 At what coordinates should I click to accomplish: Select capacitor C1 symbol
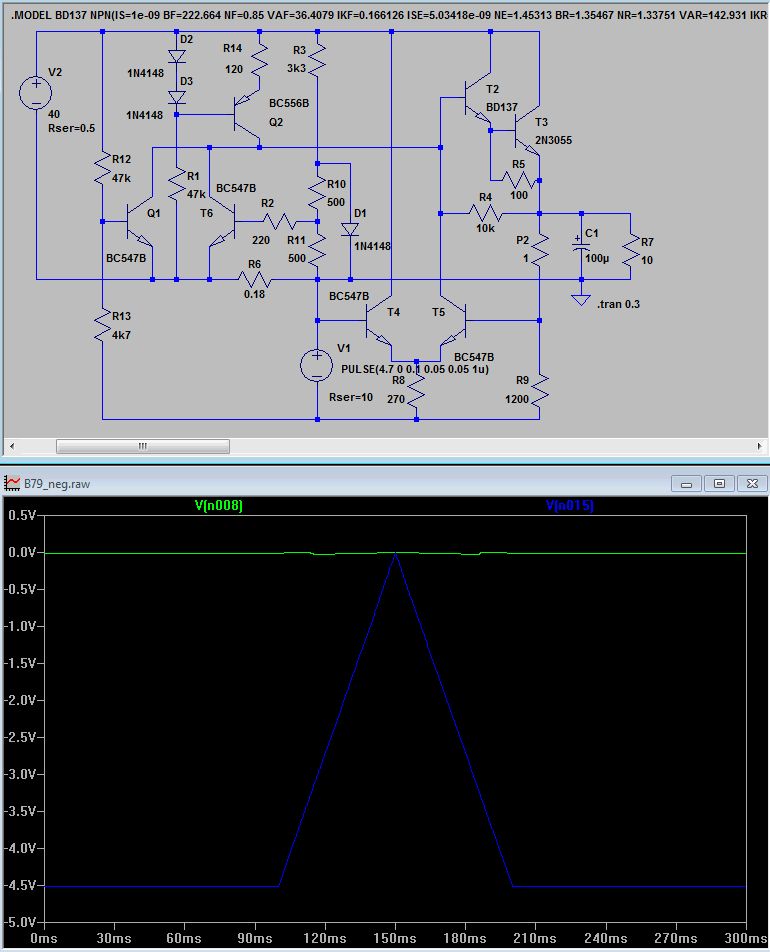(x=581, y=245)
